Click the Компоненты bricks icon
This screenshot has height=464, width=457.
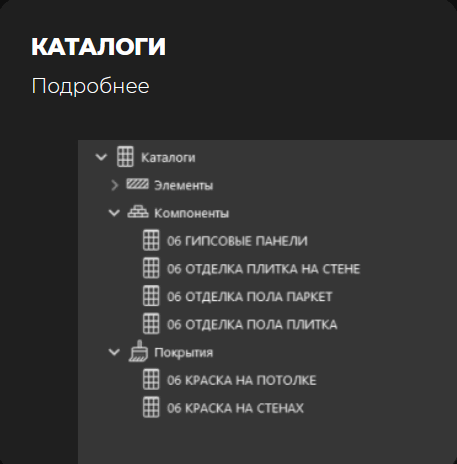pyautogui.click(x=138, y=212)
